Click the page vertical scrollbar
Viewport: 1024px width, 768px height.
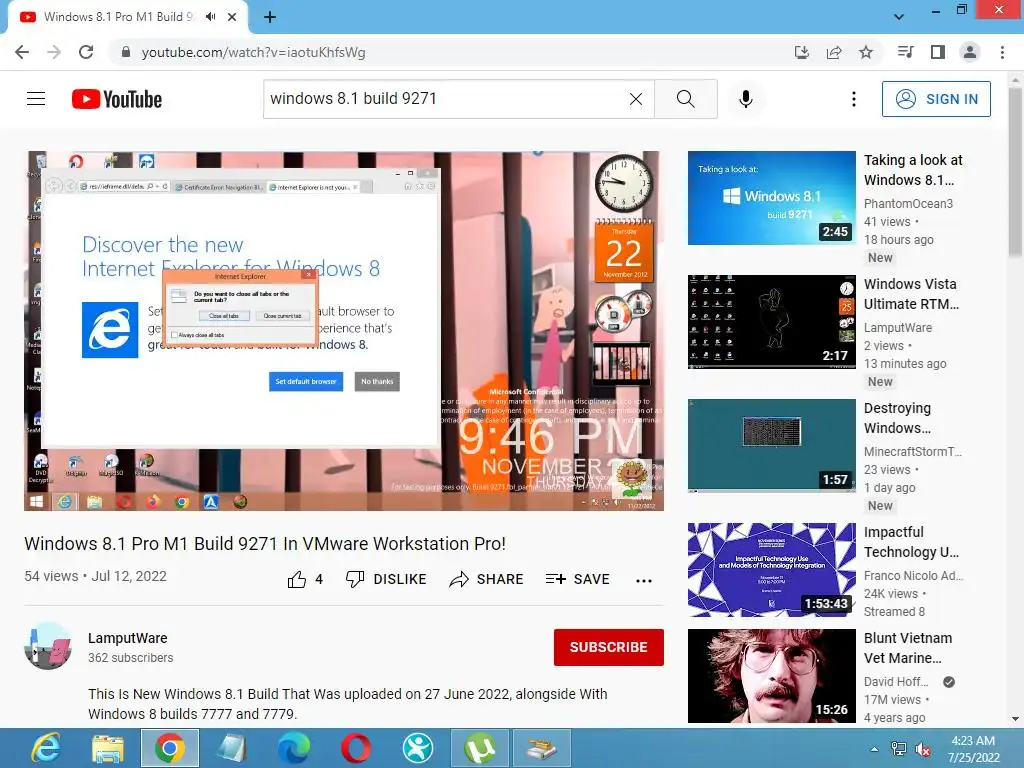coord(1015,172)
